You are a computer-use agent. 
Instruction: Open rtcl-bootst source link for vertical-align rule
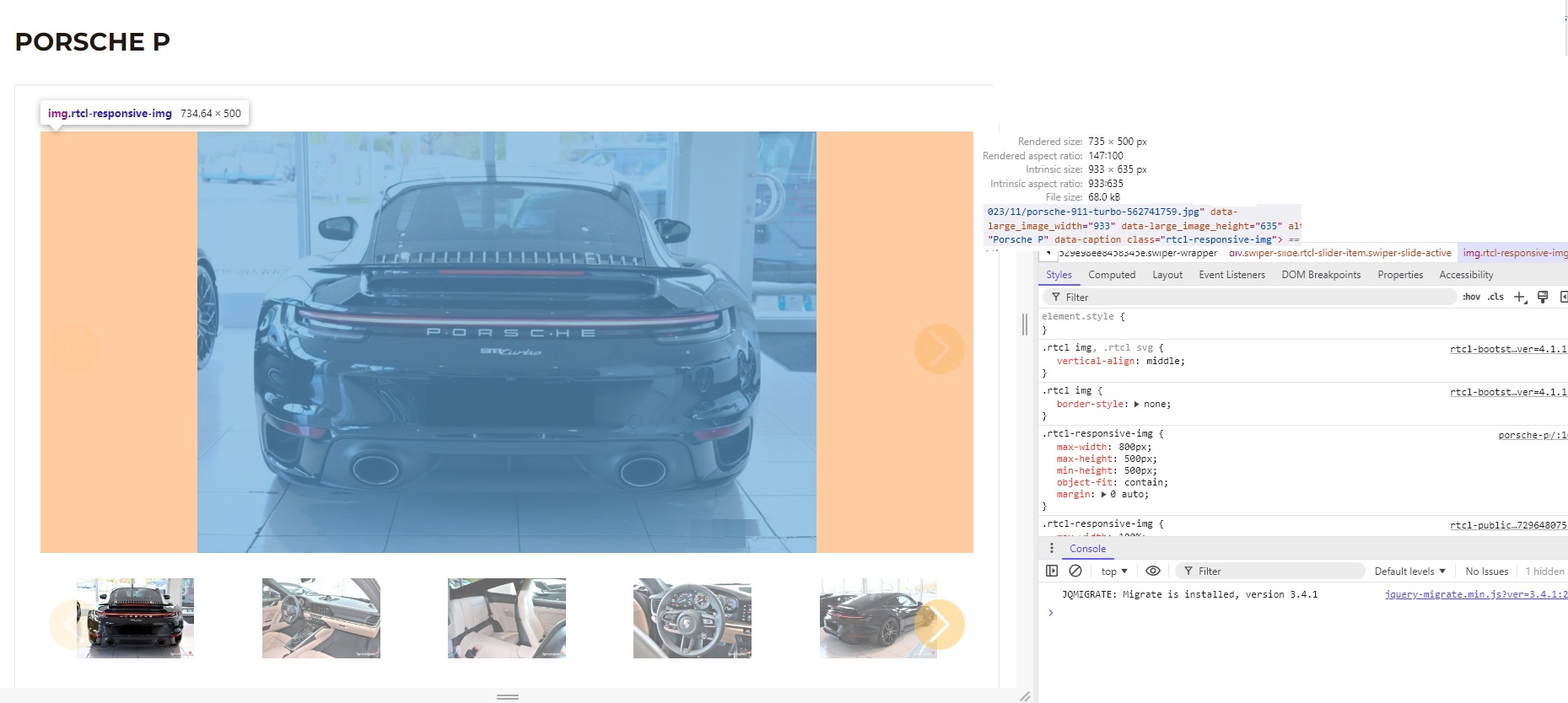(1508, 349)
